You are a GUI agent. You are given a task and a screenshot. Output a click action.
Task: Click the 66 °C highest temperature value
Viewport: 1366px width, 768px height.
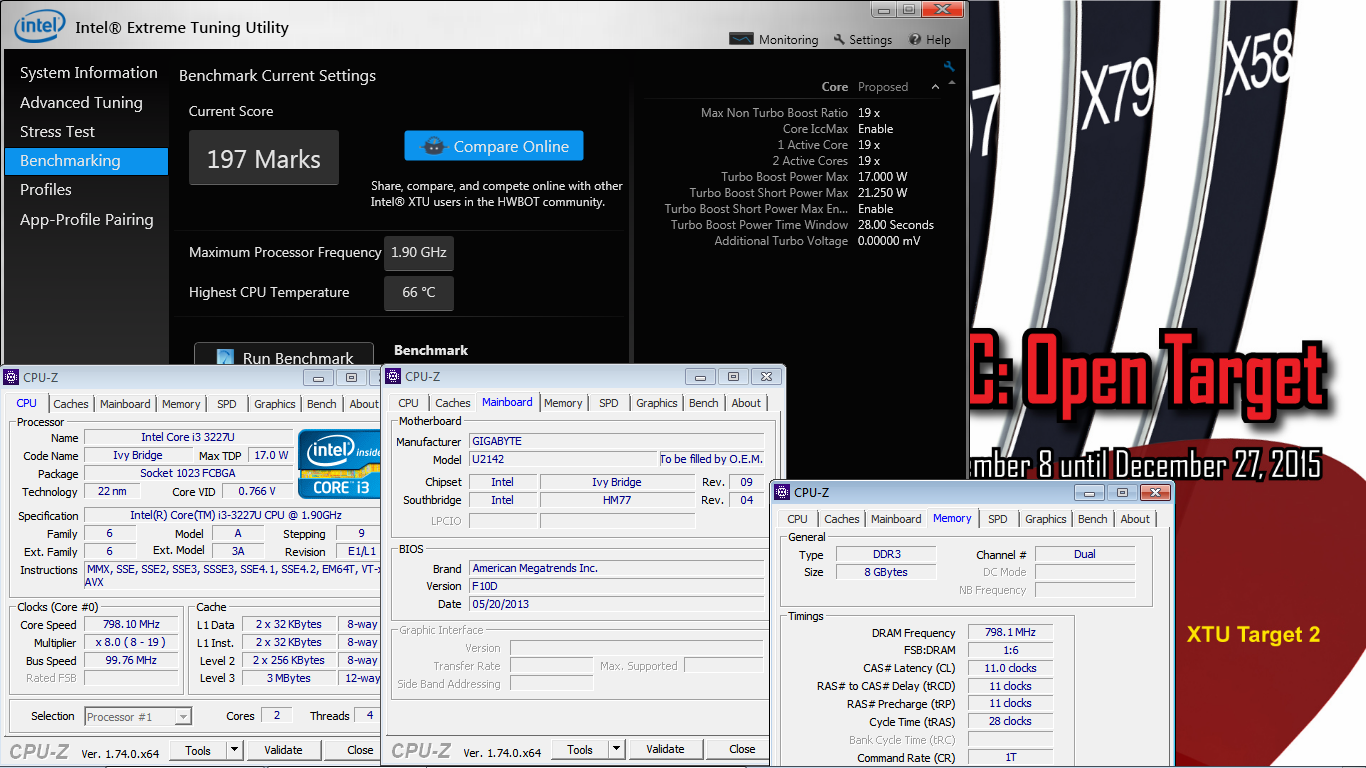[x=419, y=293]
